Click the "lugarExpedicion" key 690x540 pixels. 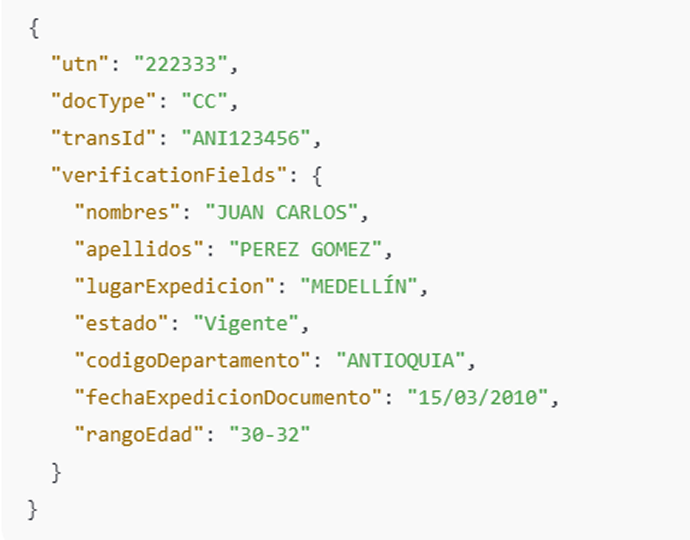[x=174, y=286]
